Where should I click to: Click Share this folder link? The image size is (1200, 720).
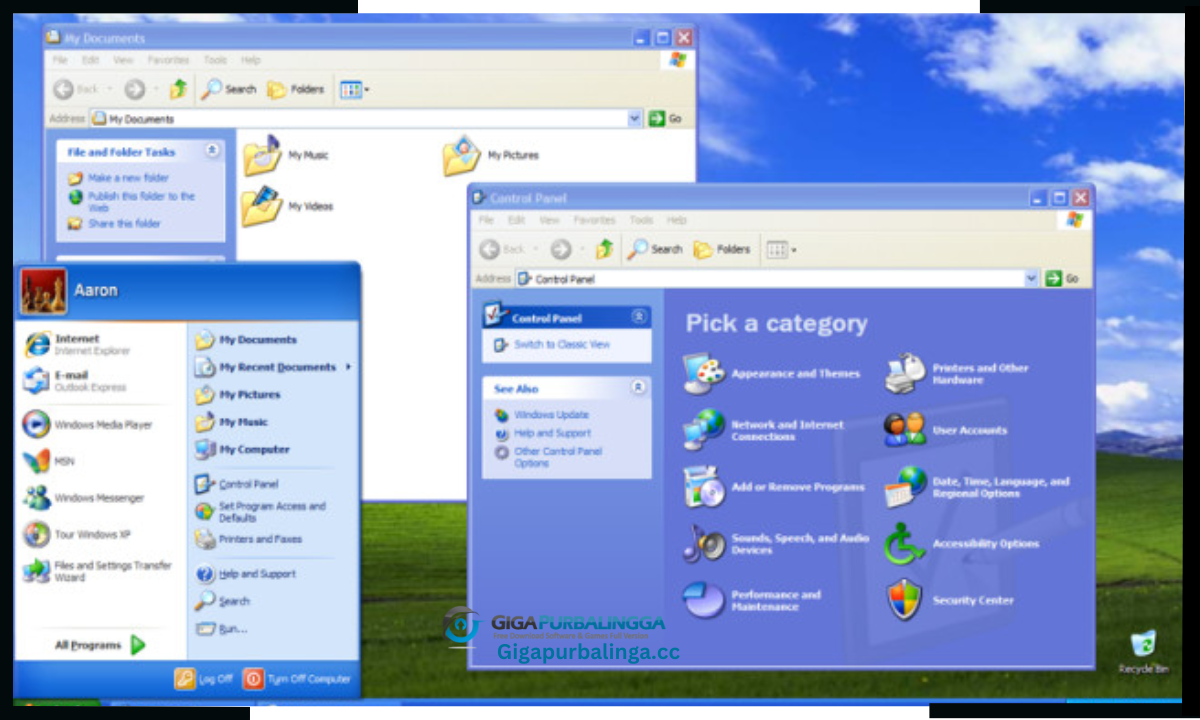click(124, 224)
